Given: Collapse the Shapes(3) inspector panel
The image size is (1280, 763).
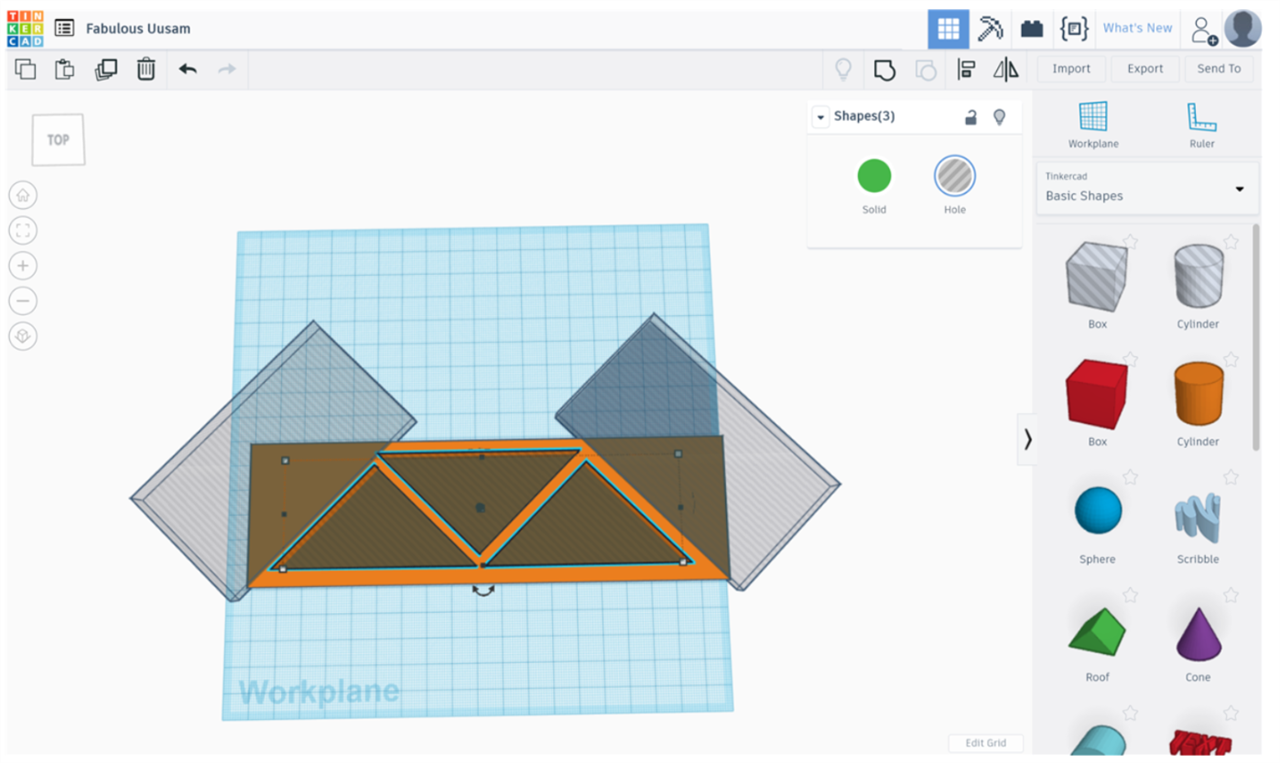Looking at the screenshot, I should coord(821,117).
